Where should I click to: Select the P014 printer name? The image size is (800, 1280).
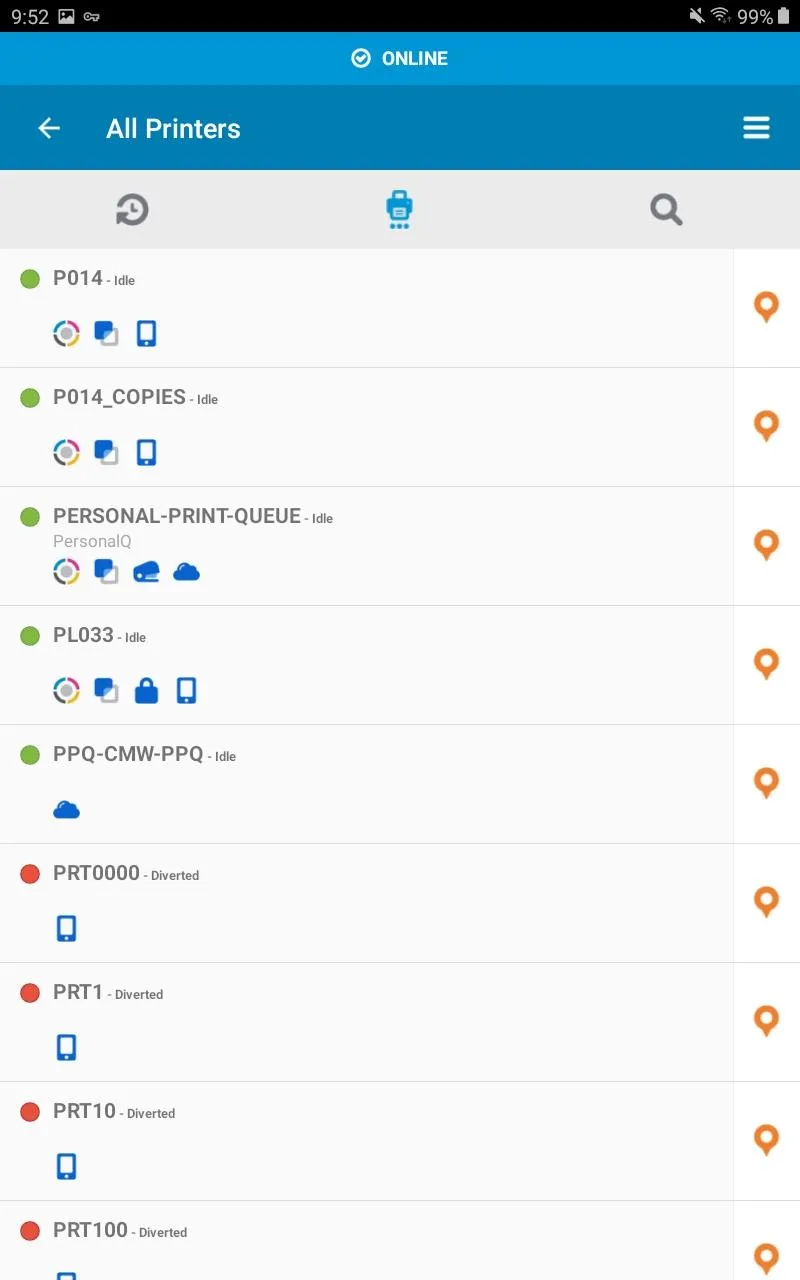[x=78, y=278]
